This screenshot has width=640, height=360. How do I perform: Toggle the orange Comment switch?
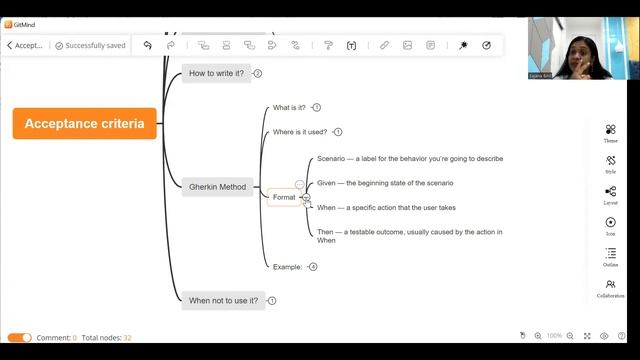(20, 338)
